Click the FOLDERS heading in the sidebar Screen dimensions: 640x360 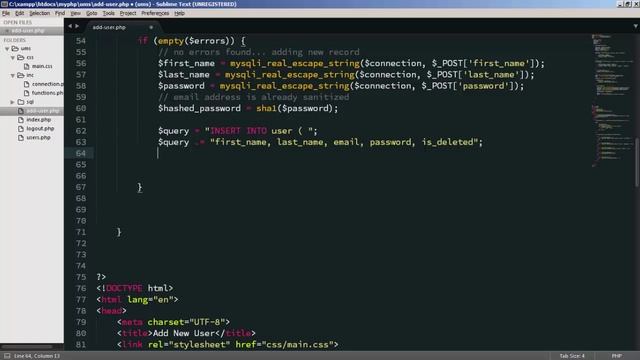tap(14, 40)
